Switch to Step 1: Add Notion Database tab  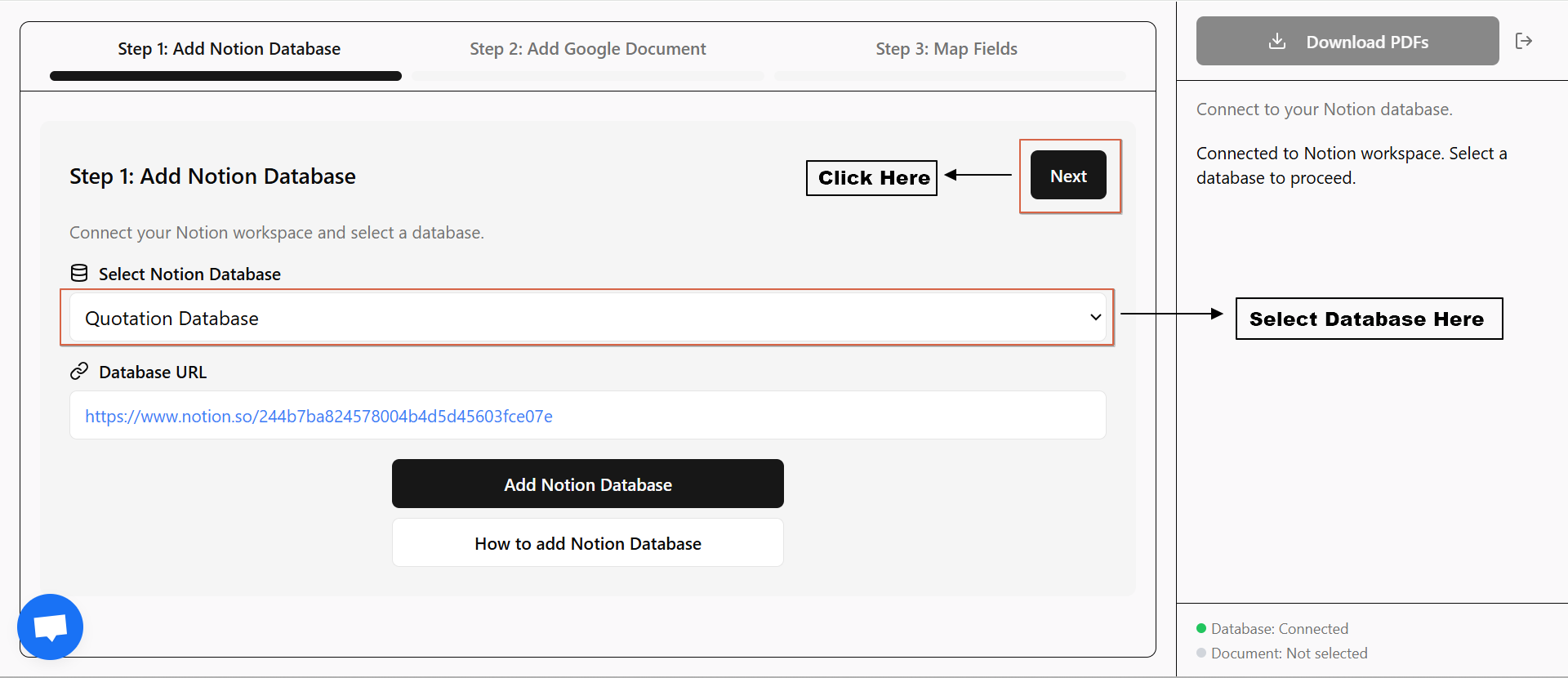coord(229,49)
